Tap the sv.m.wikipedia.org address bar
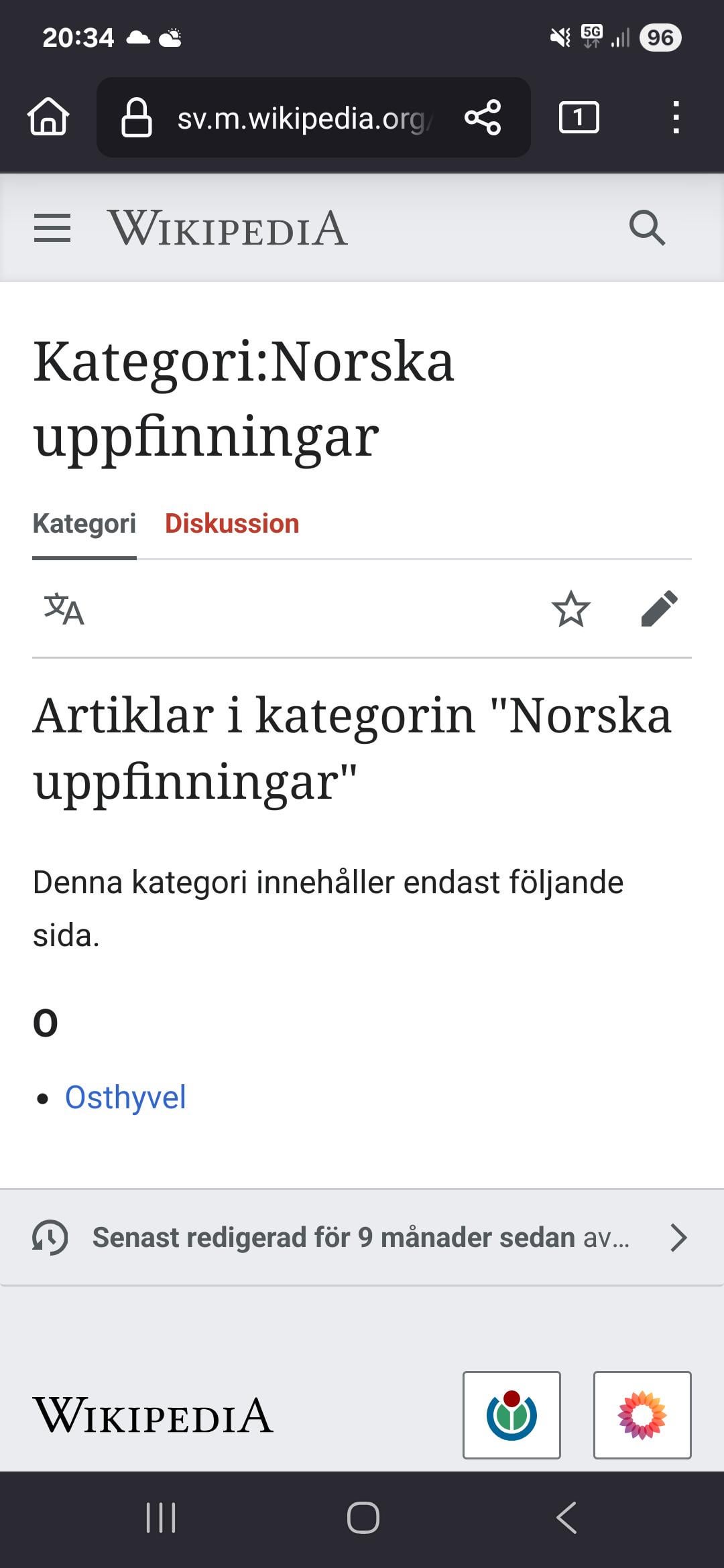724x1568 pixels. (305, 119)
